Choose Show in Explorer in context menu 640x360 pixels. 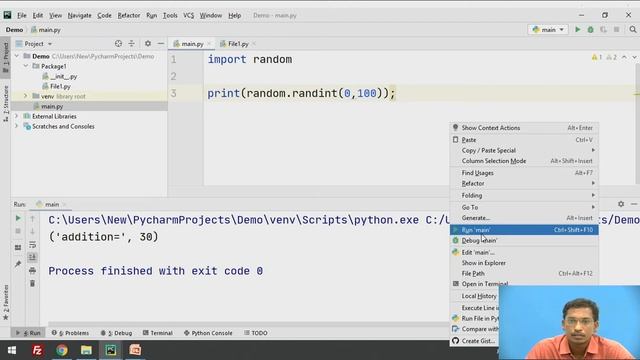(524, 263)
